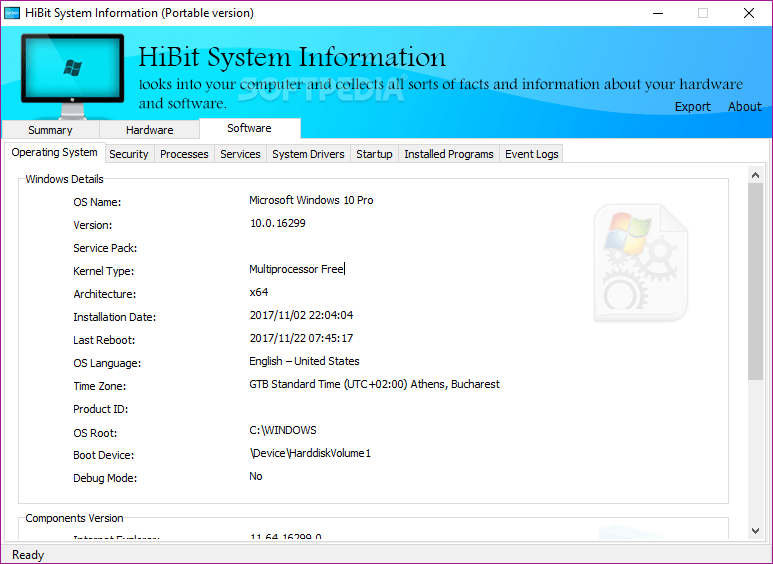Click the HiBit System Information banner title
Screen dimensions: 773x564
point(292,57)
